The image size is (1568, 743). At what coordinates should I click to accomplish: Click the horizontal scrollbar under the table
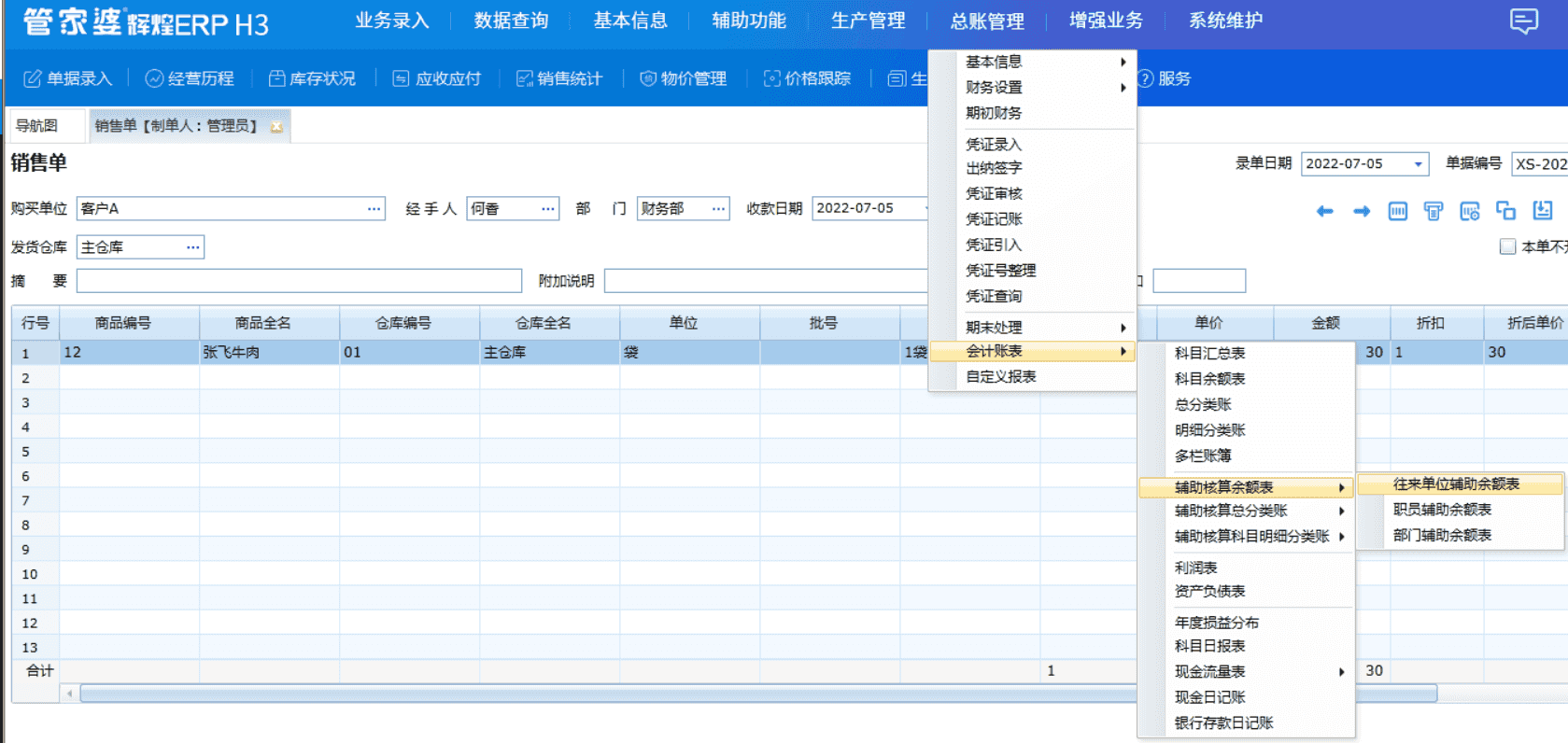[758, 694]
